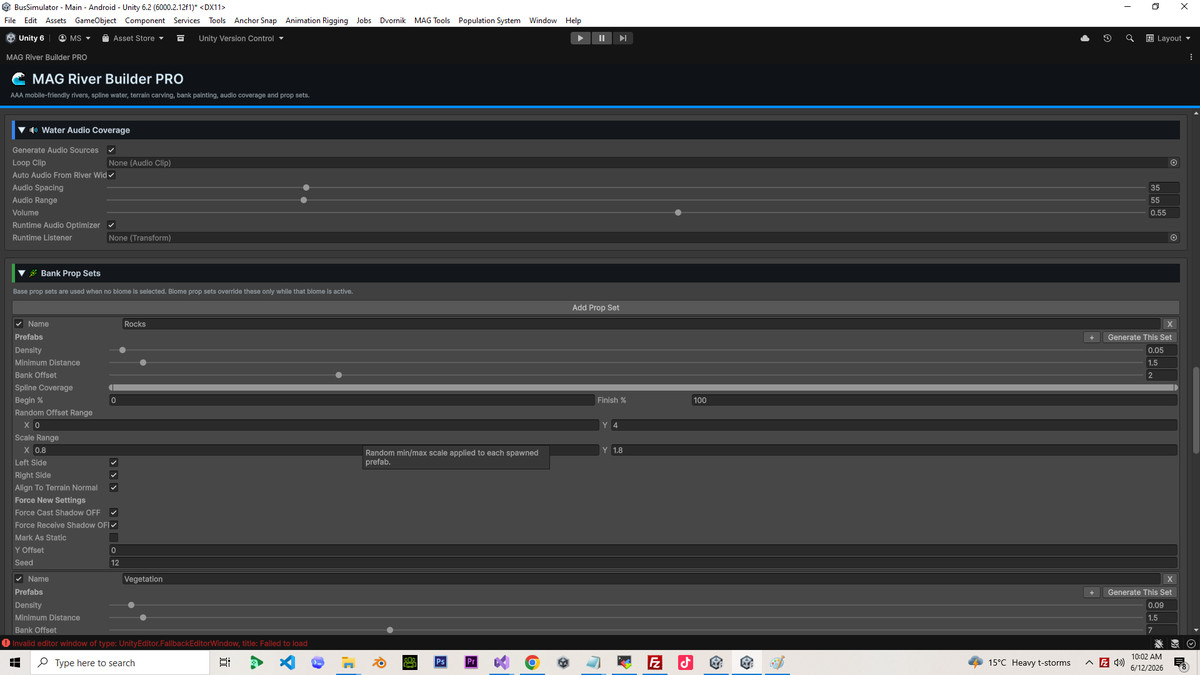Open Visual Studio from the taskbar
The image size is (1200, 675).
click(502, 663)
